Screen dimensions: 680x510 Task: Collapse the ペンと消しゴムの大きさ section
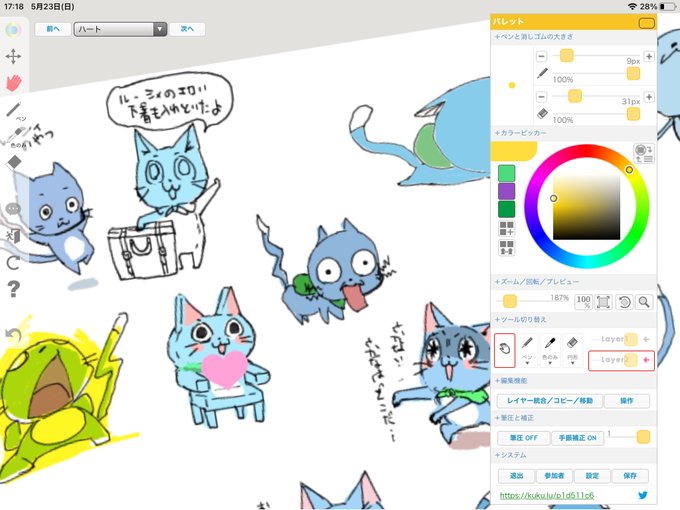click(573, 37)
